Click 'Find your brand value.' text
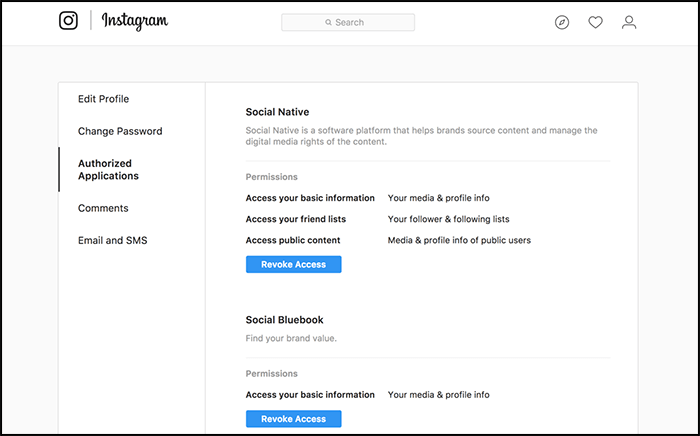 [x=291, y=338]
